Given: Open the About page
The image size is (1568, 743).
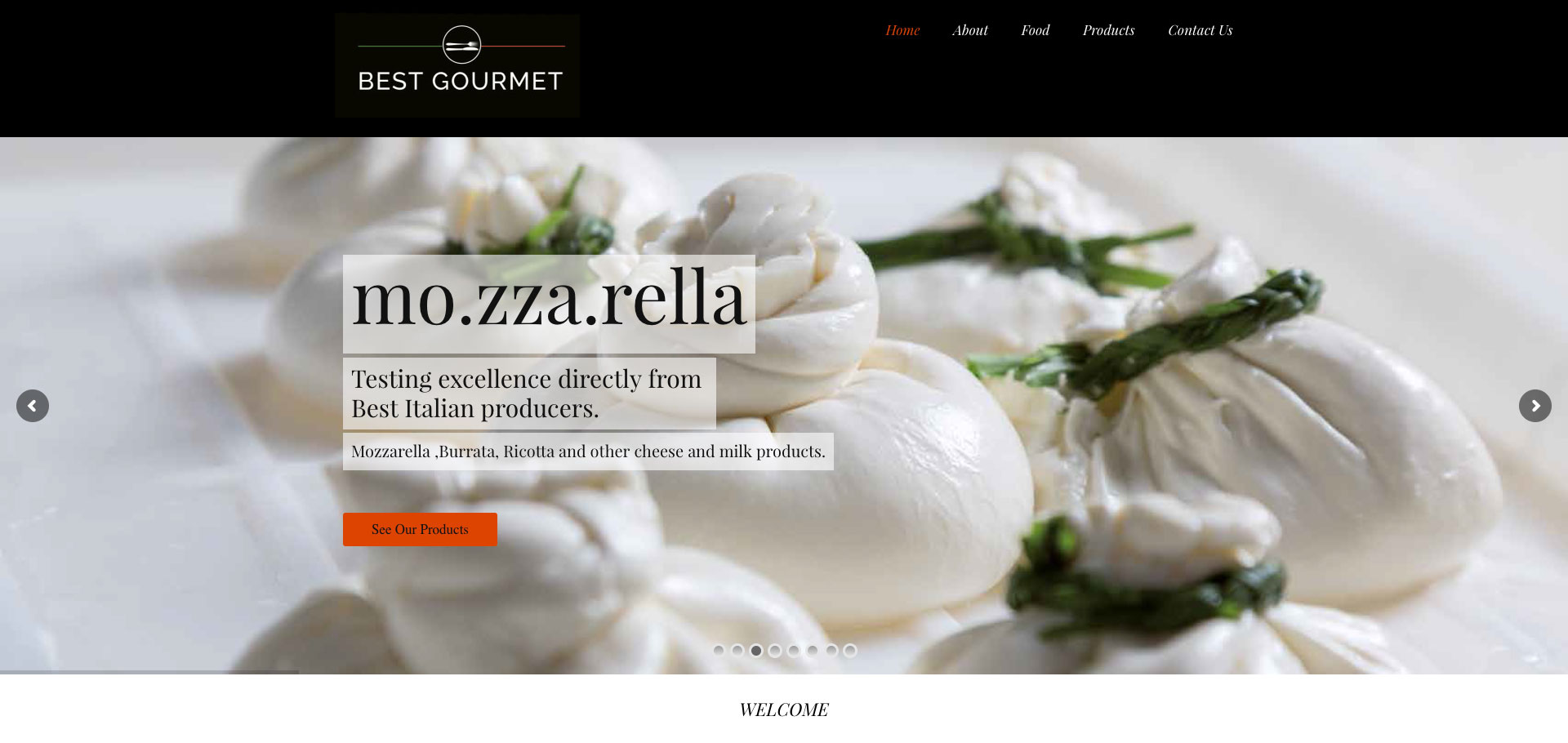Looking at the screenshot, I should pyautogui.click(x=969, y=30).
